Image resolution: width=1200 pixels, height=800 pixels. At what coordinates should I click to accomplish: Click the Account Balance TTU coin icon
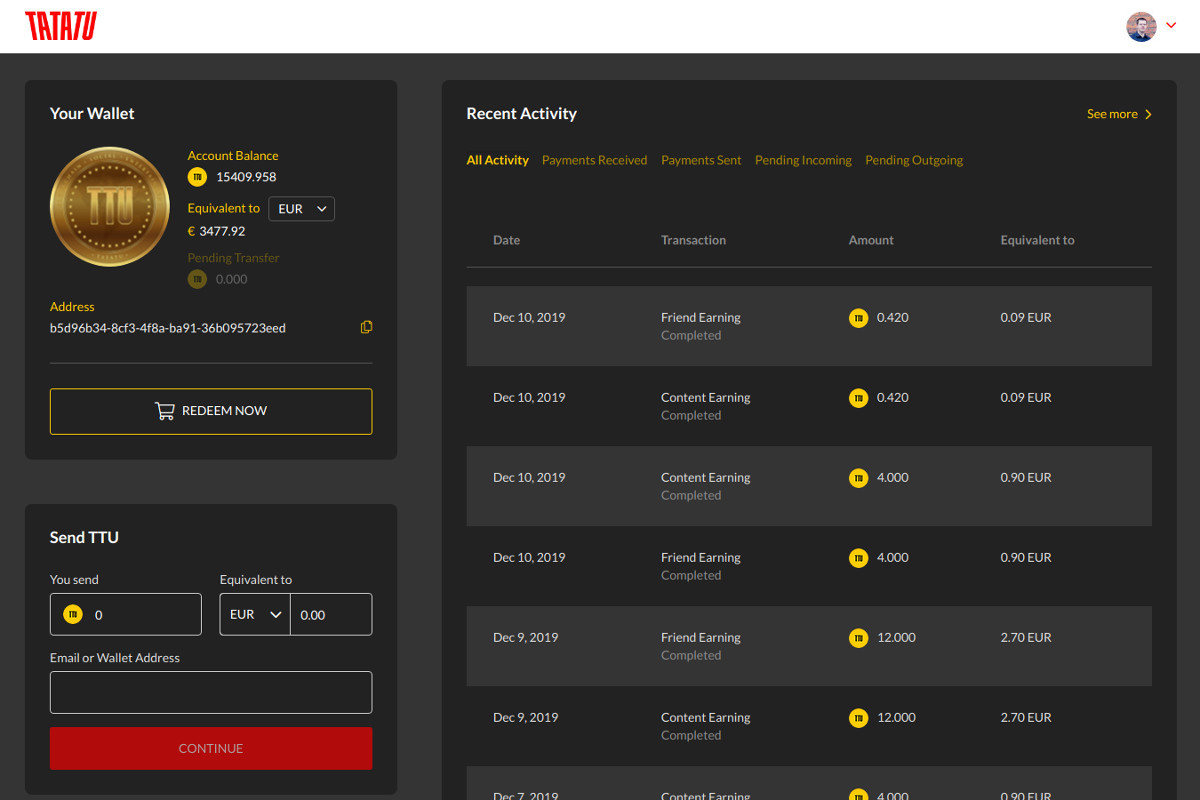point(197,177)
